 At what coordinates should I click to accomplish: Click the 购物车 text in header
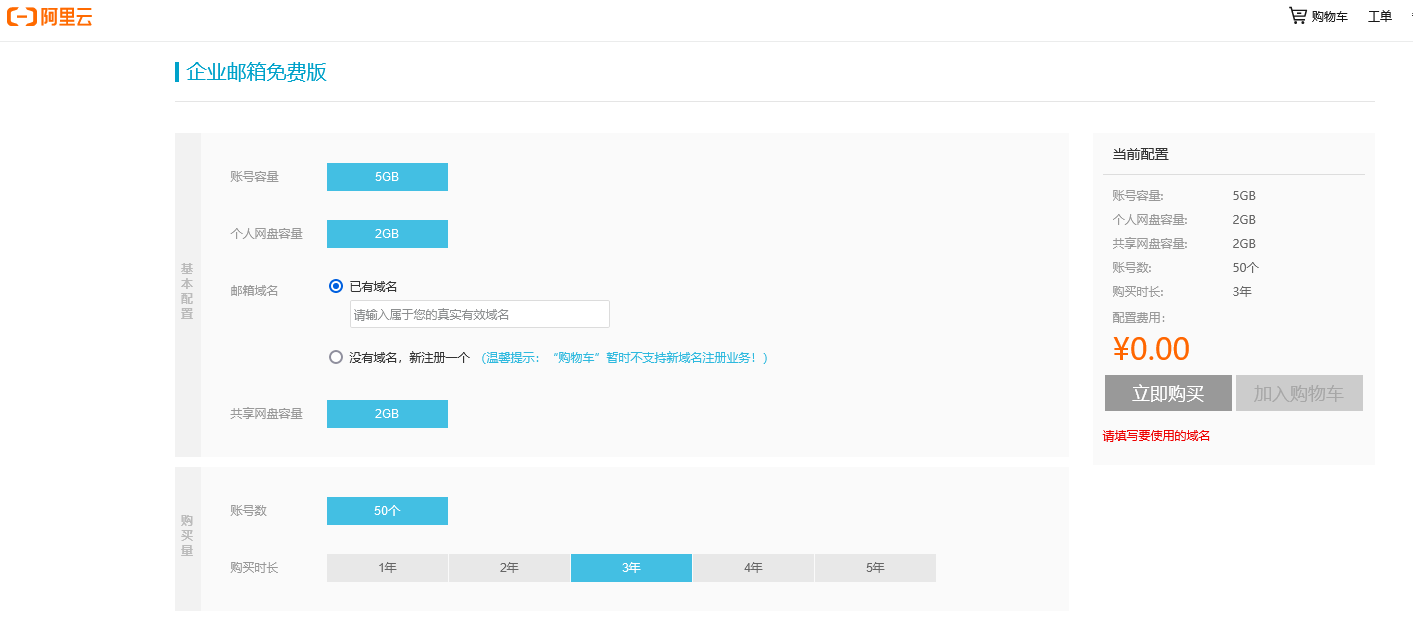1329,17
